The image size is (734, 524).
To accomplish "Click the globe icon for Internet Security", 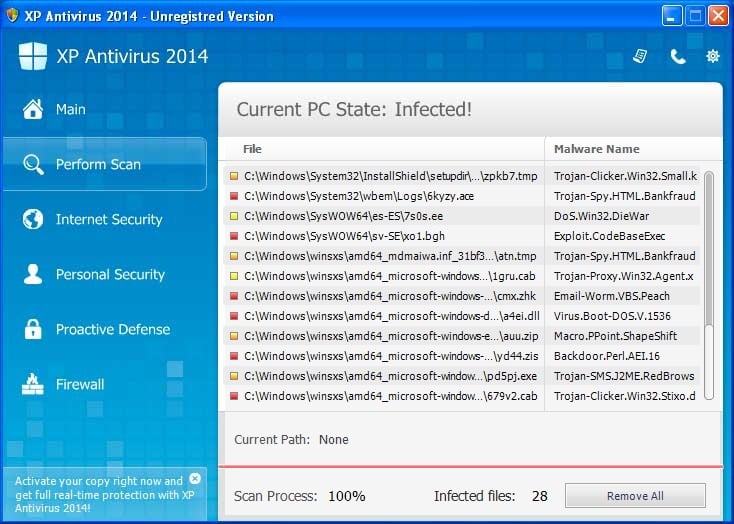I will pos(33,219).
